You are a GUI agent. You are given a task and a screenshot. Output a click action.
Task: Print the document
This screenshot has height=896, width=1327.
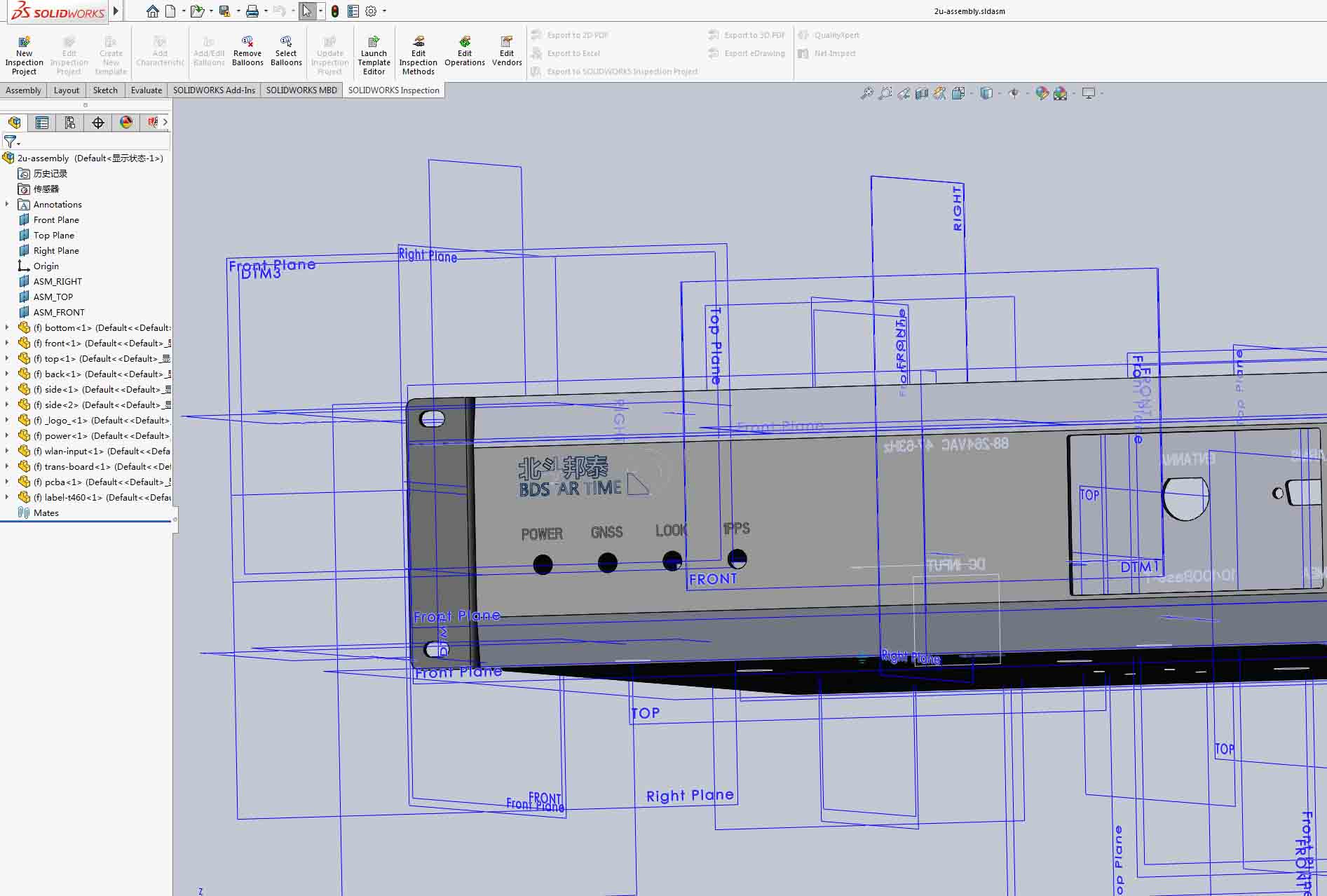tap(252, 11)
